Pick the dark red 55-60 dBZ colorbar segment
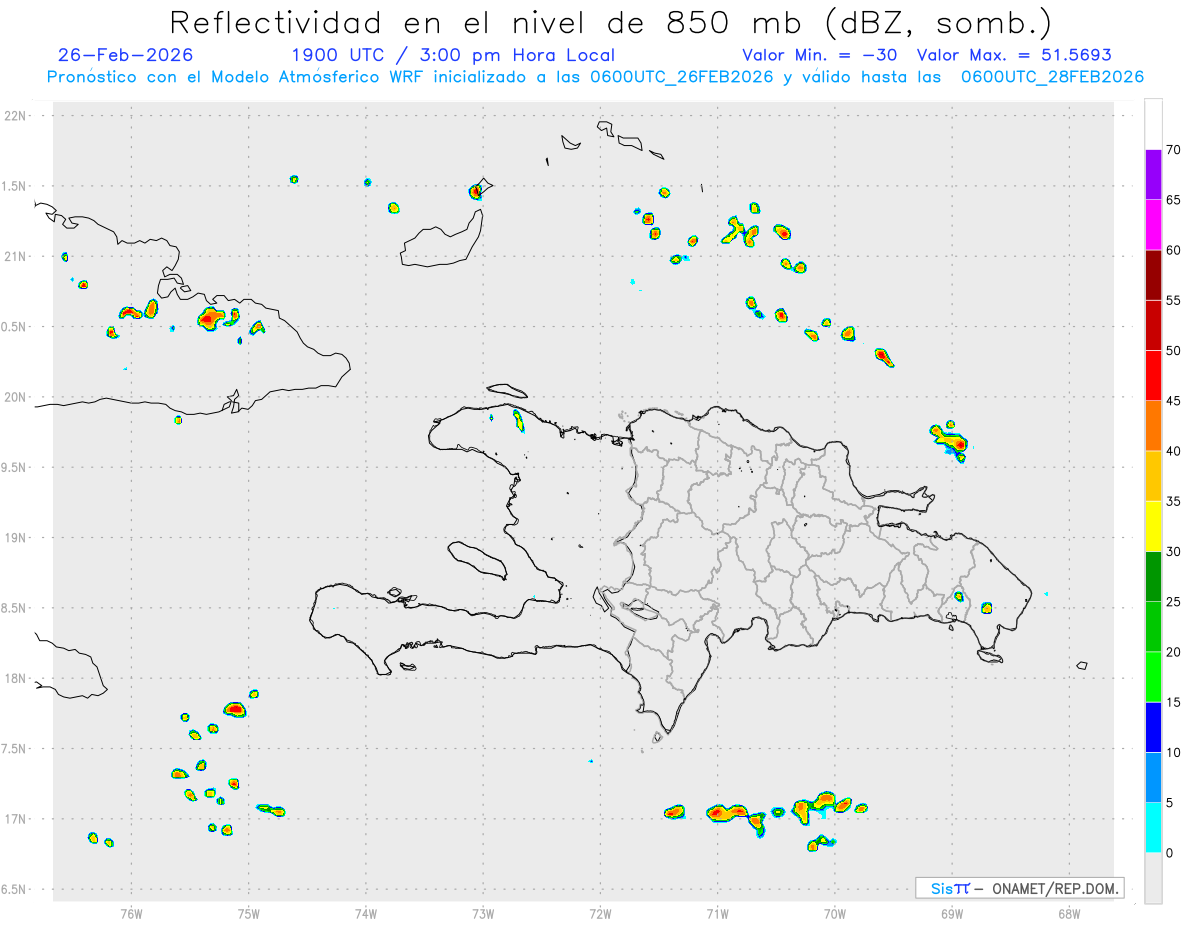 1153,275
